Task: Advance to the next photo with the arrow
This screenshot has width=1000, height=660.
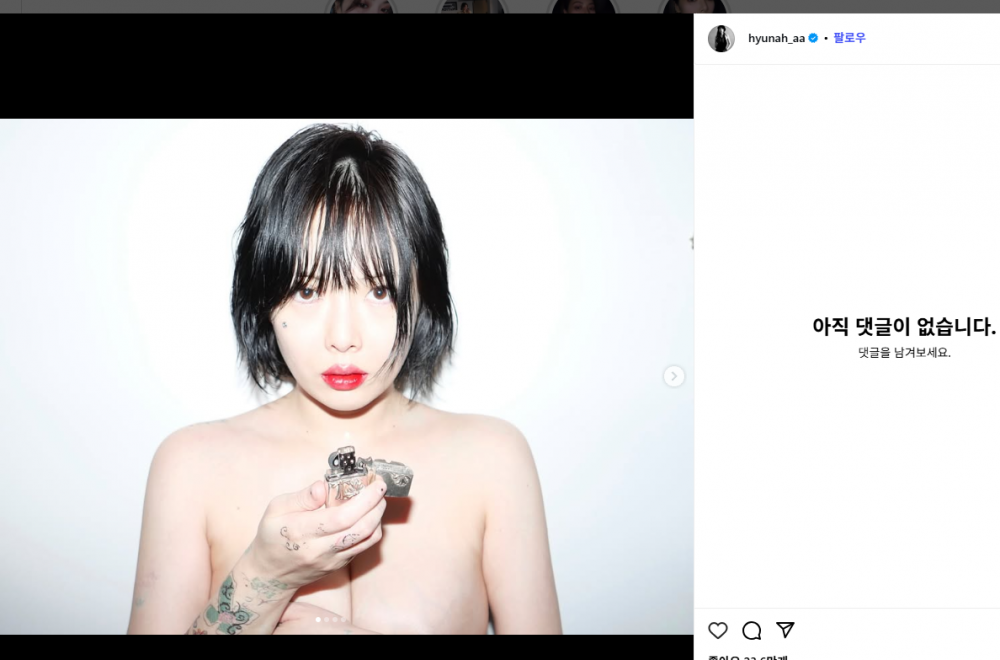Action: coord(673,376)
